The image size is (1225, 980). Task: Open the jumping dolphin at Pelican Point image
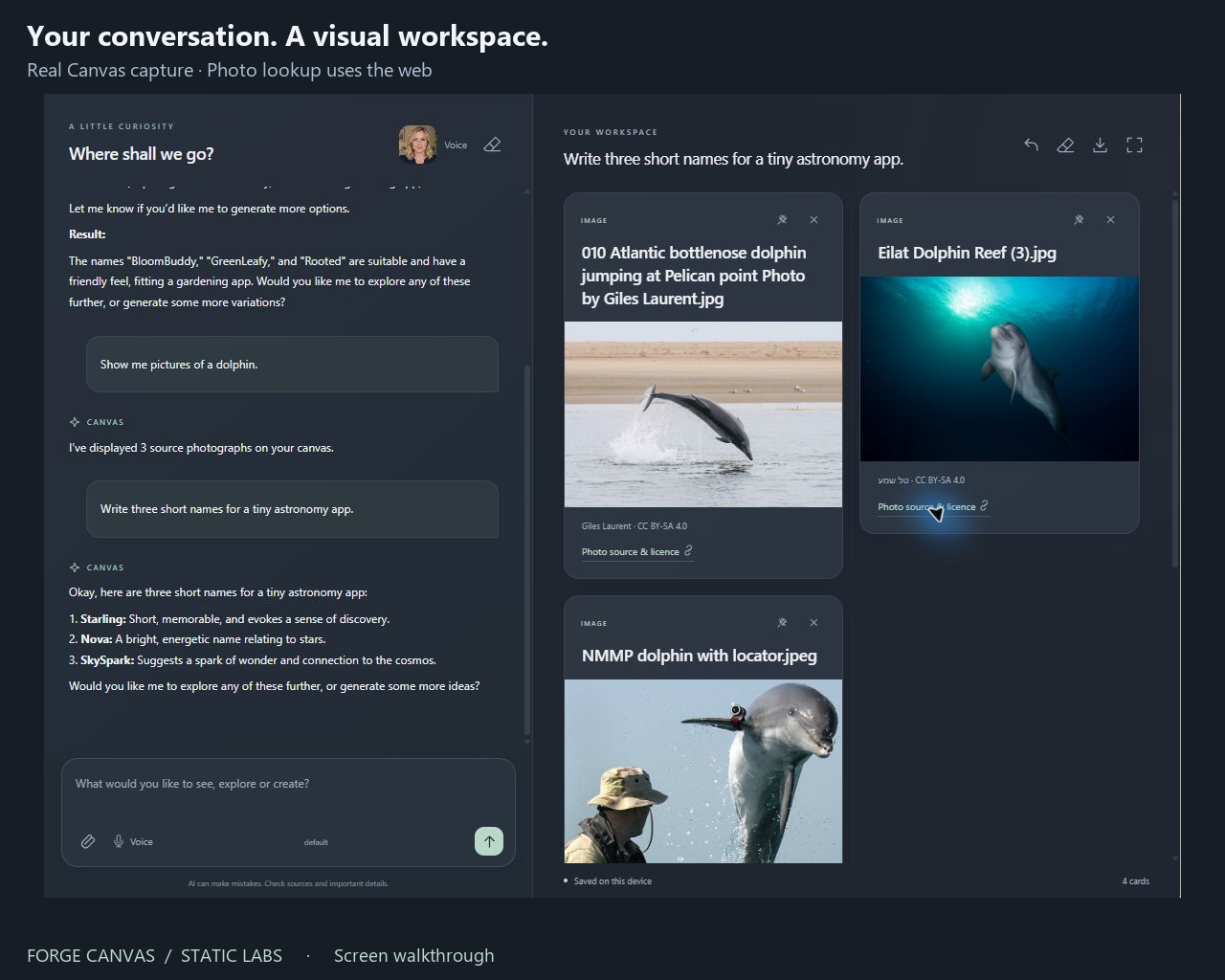[x=703, y=414]
